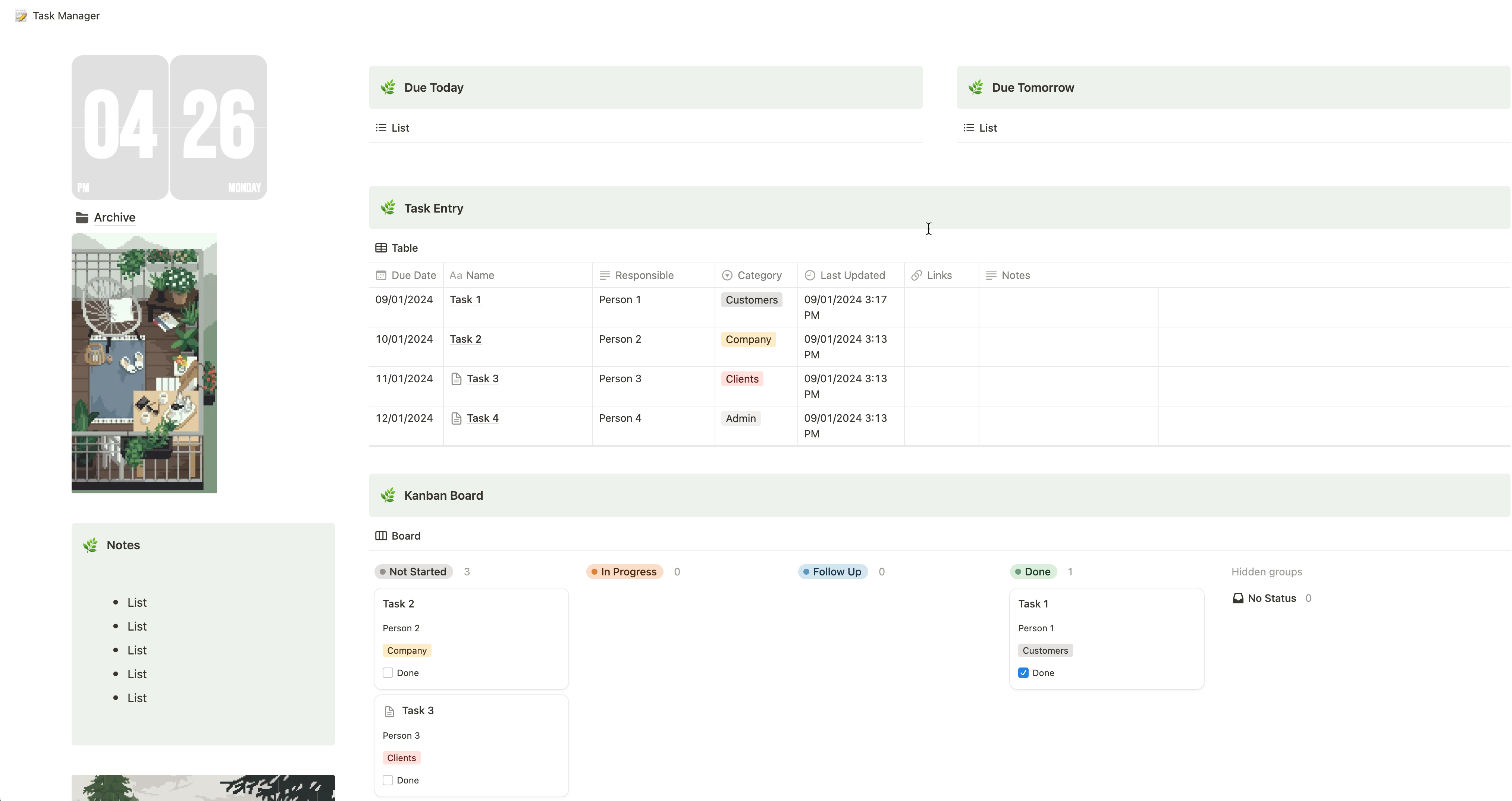Open Task 4 from the table

point(483,418)
